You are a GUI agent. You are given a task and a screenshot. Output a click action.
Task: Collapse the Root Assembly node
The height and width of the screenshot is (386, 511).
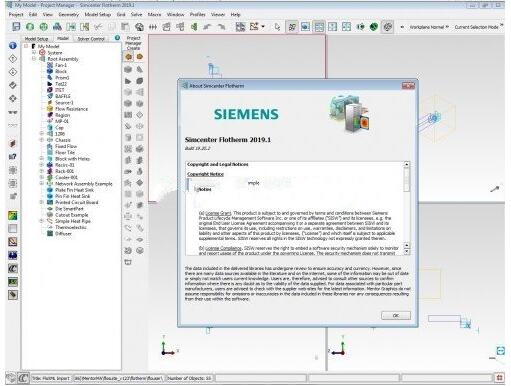(x=34, y=59)
